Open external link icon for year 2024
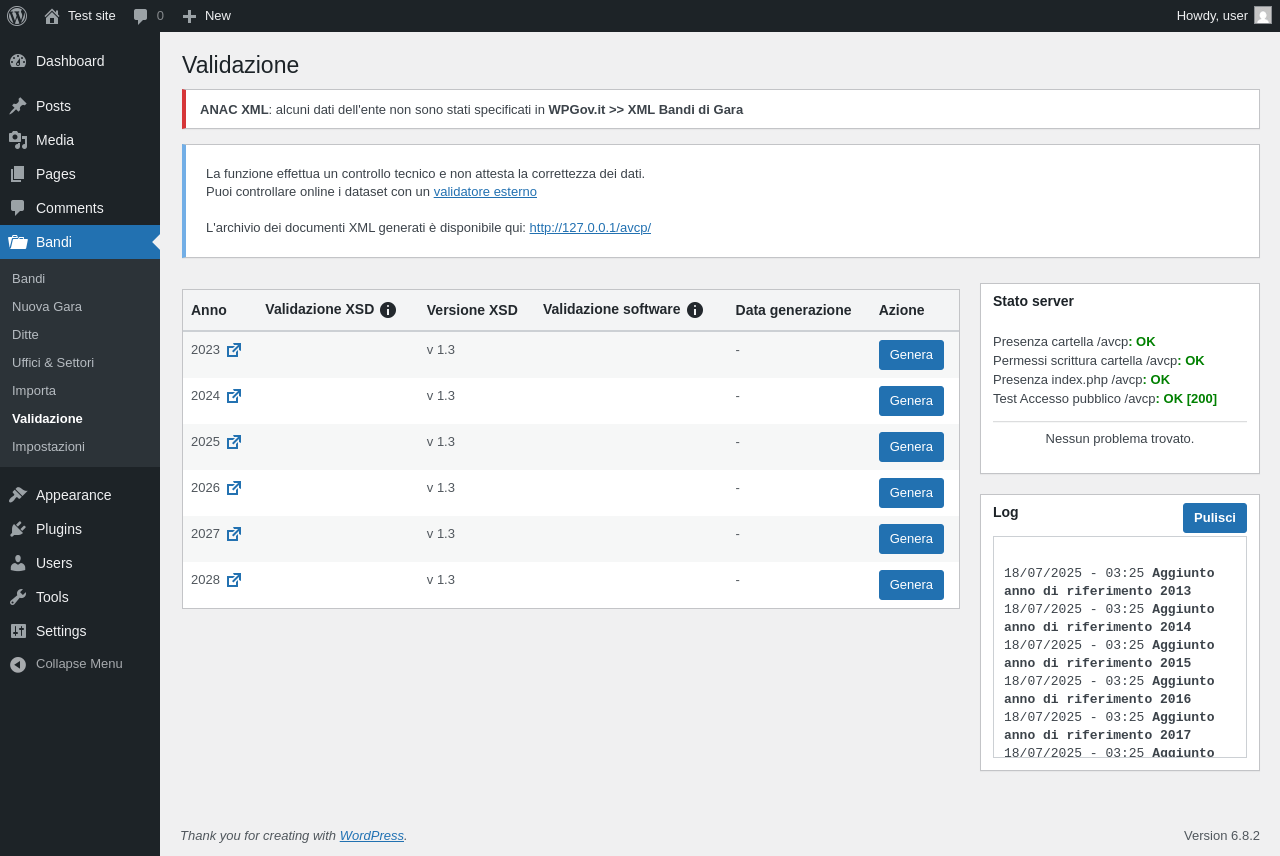Image resolution: width=1280 pixels, height=856 pixels. 234,396
